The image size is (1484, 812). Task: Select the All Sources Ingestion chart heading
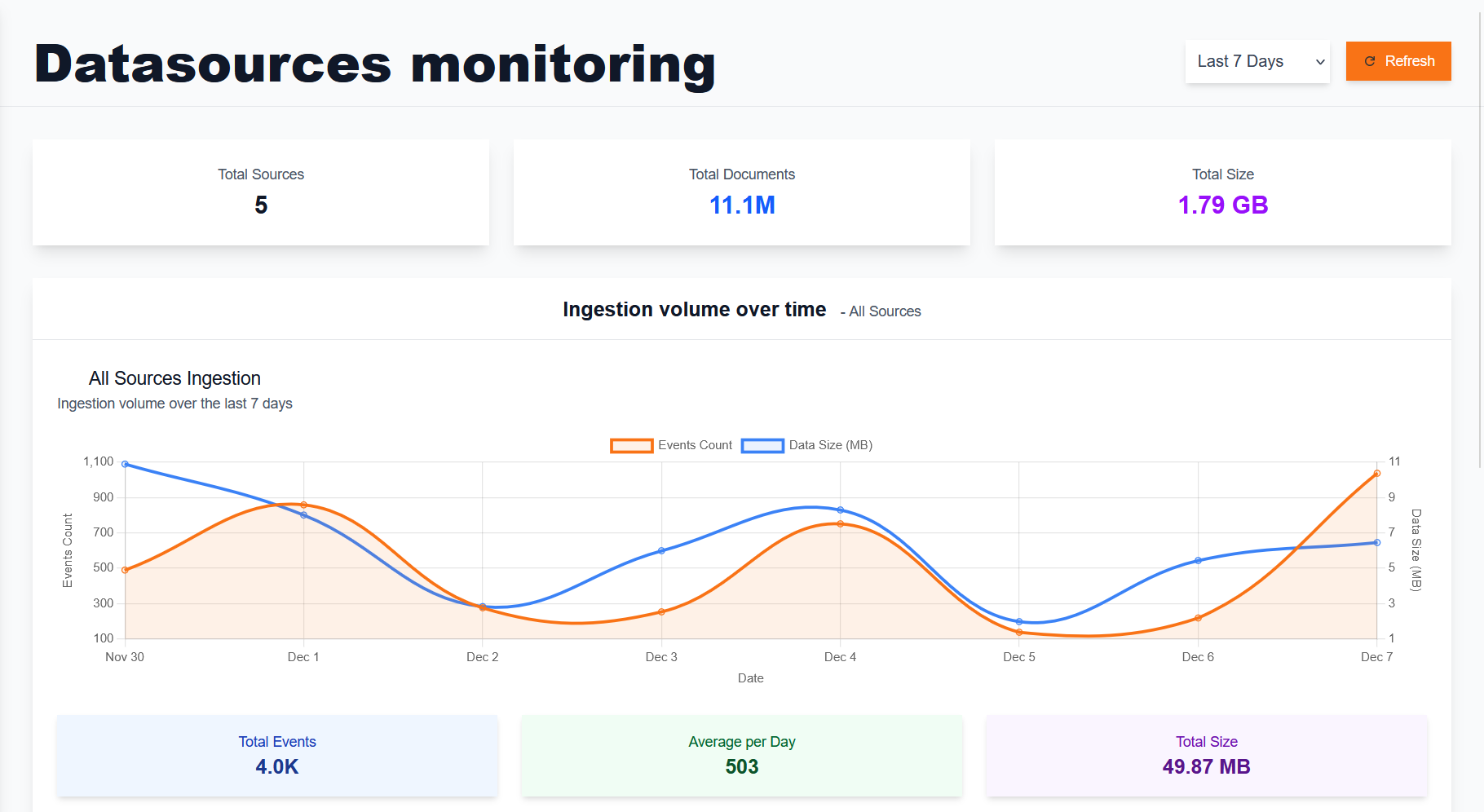(174, 377)
